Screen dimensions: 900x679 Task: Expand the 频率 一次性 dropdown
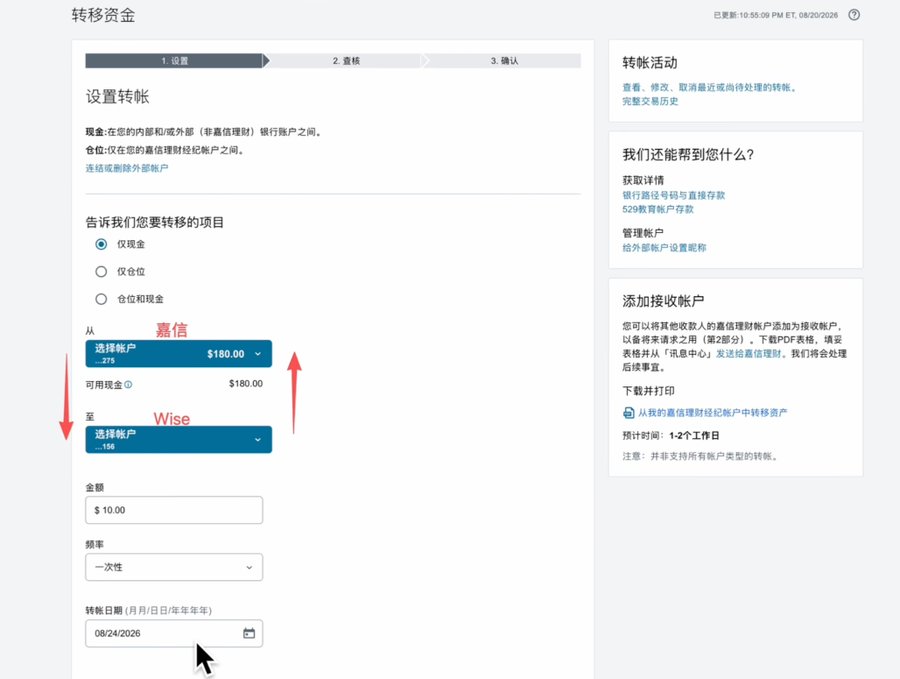(x=174, y=567)
